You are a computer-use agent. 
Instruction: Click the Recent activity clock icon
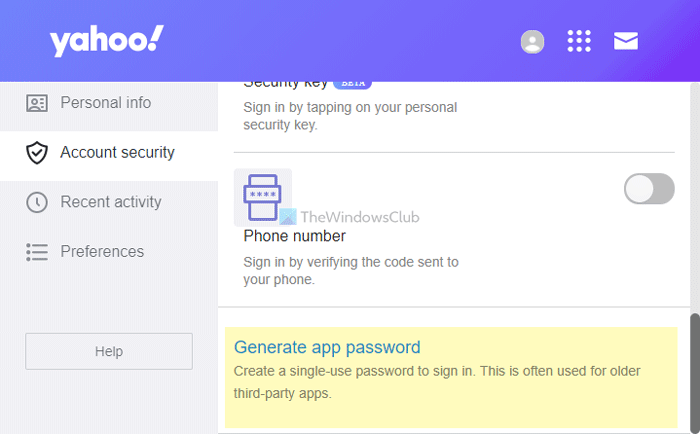click(37, 202)
